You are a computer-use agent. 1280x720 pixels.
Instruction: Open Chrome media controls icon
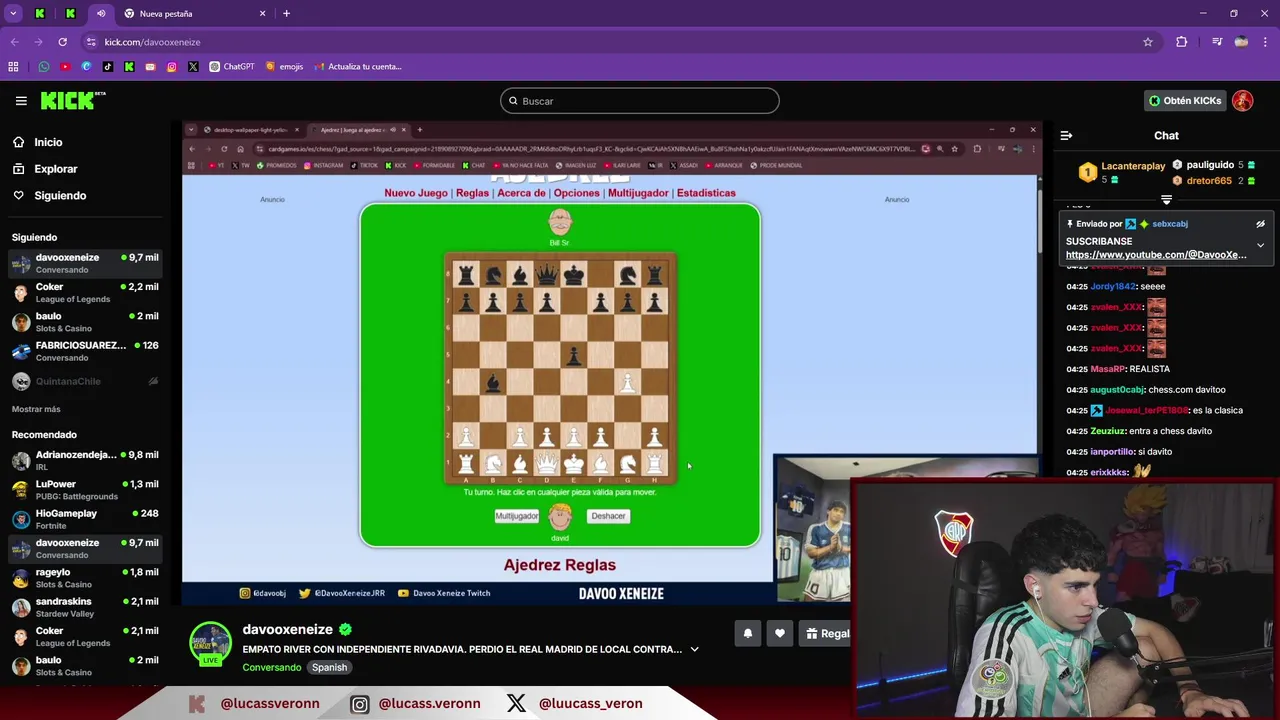coord(1217,42)
